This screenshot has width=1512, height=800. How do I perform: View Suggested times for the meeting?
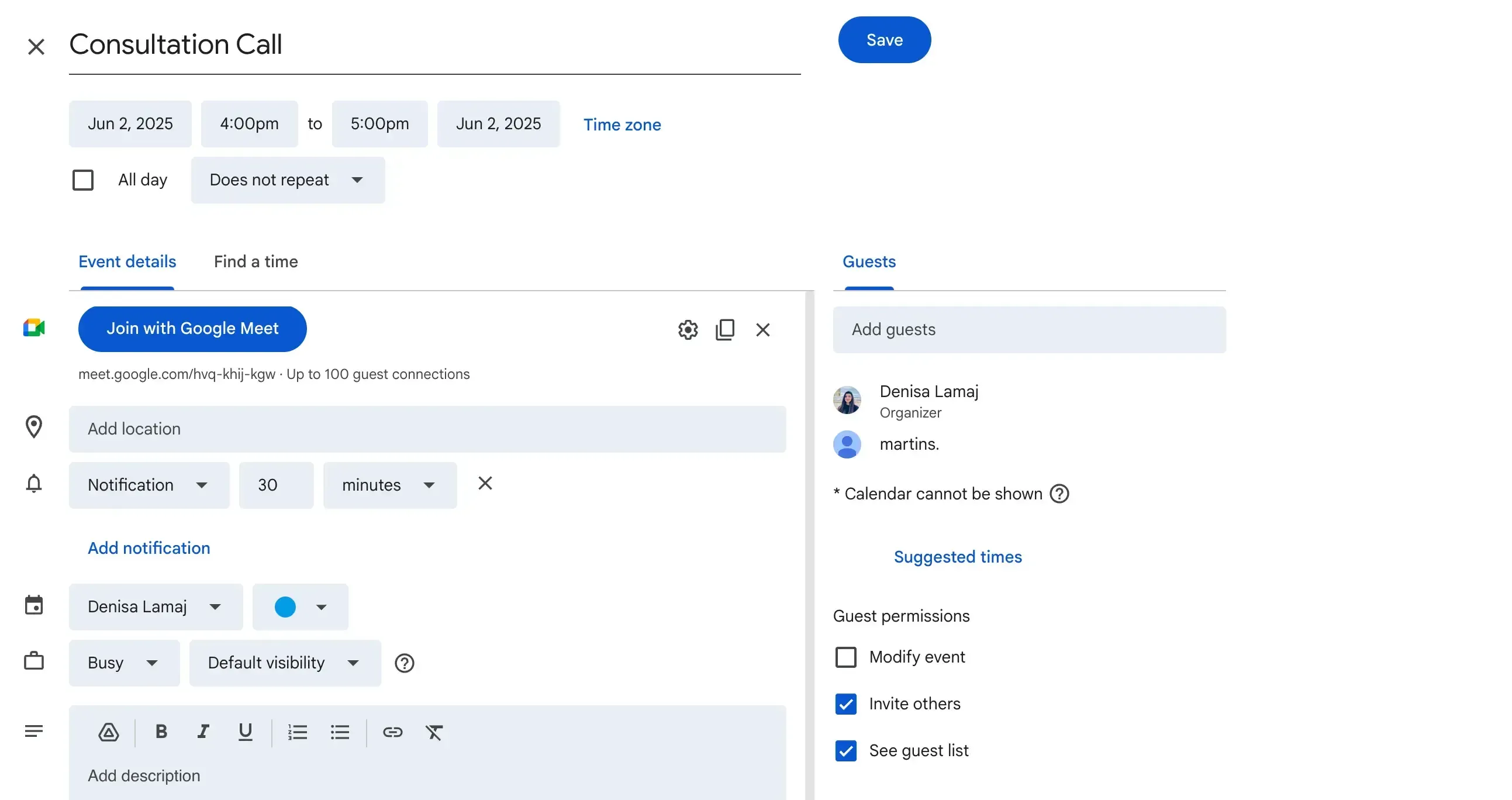coord(957,556)
